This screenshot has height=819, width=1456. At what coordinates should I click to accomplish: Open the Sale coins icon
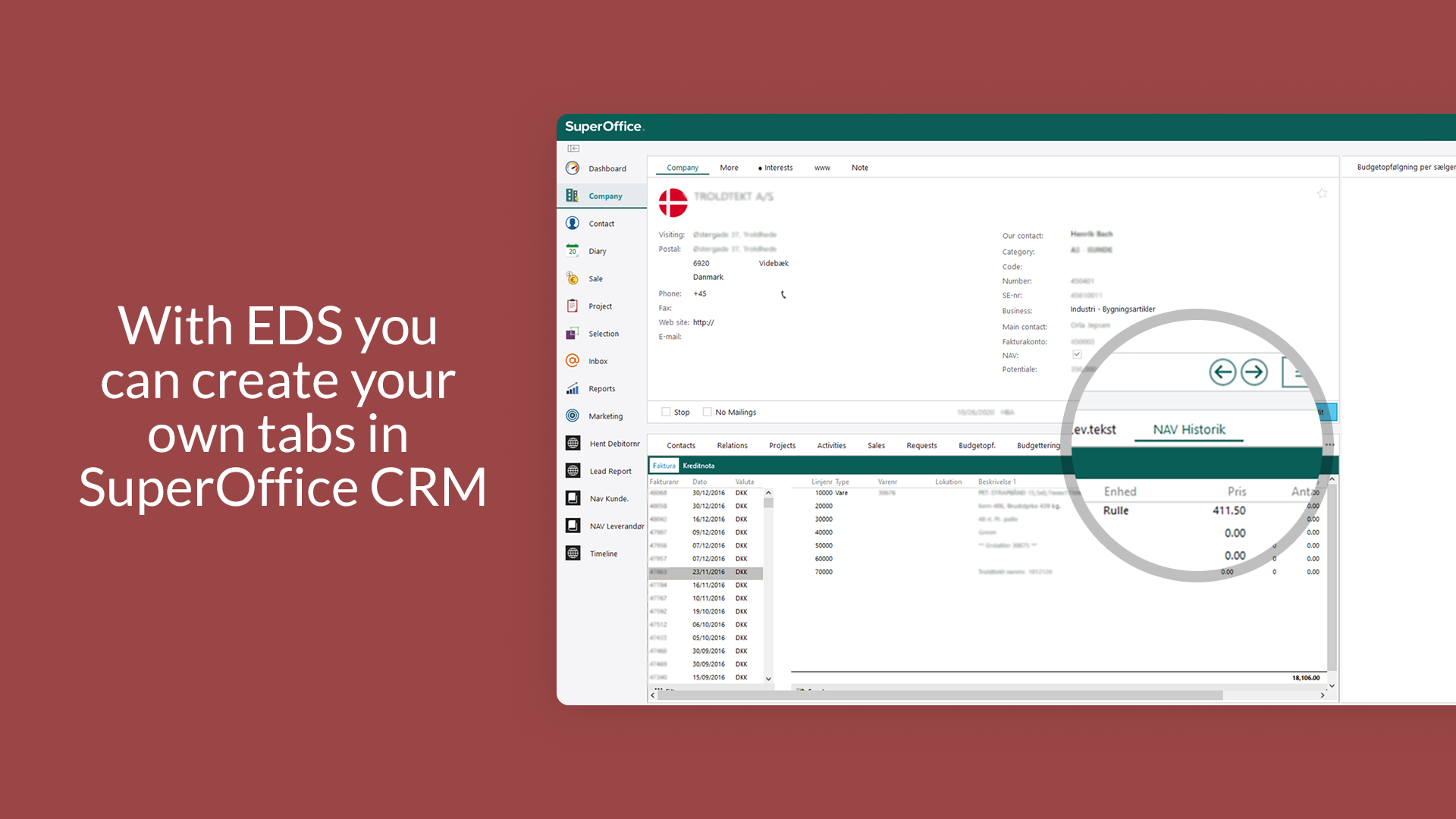573,278
